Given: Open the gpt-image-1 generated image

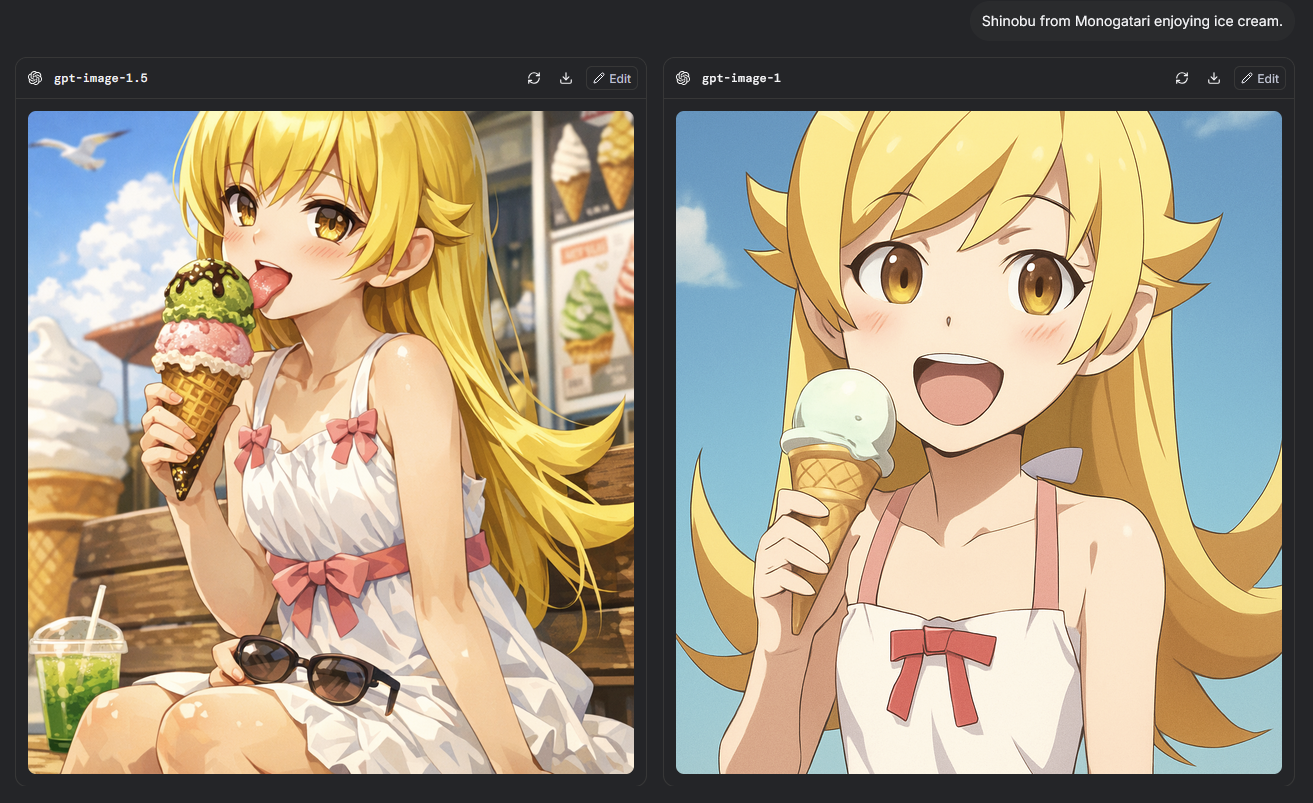Looking at the screenshot, I should [x=979, y=442].
